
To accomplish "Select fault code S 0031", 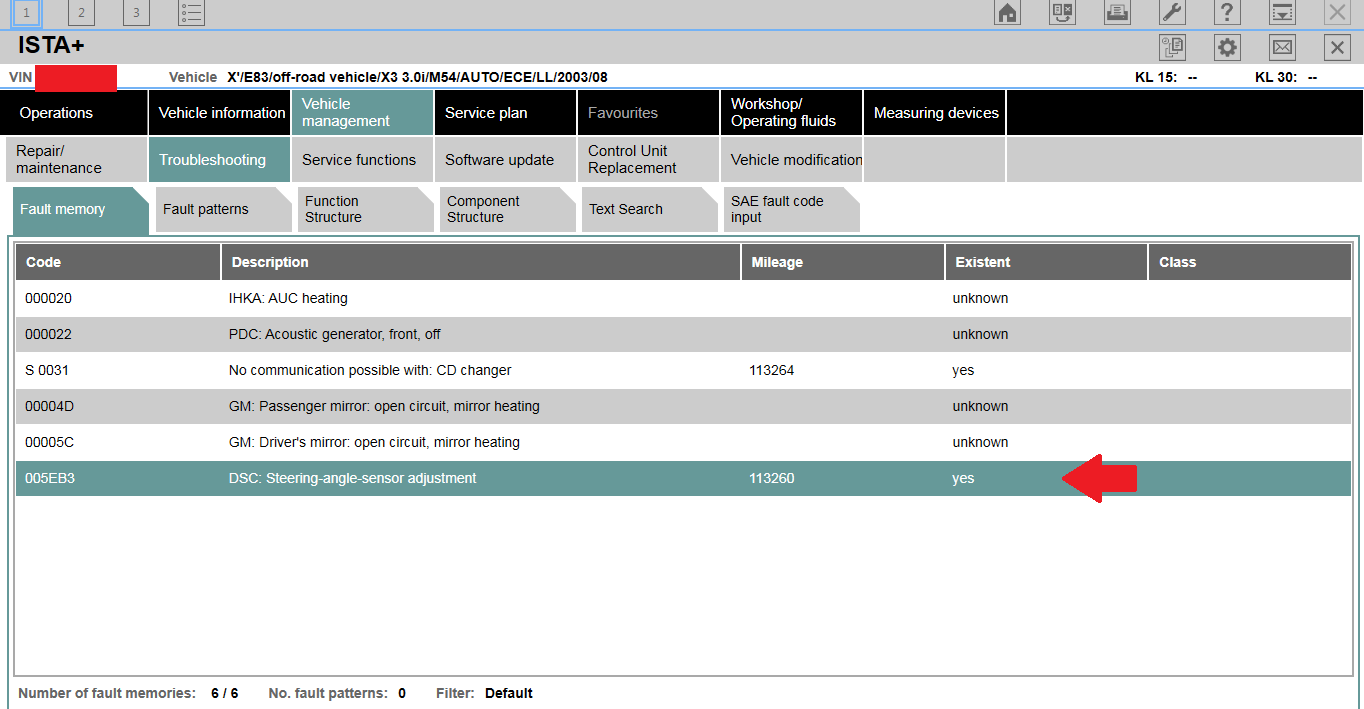I will (x=47, y=371).
